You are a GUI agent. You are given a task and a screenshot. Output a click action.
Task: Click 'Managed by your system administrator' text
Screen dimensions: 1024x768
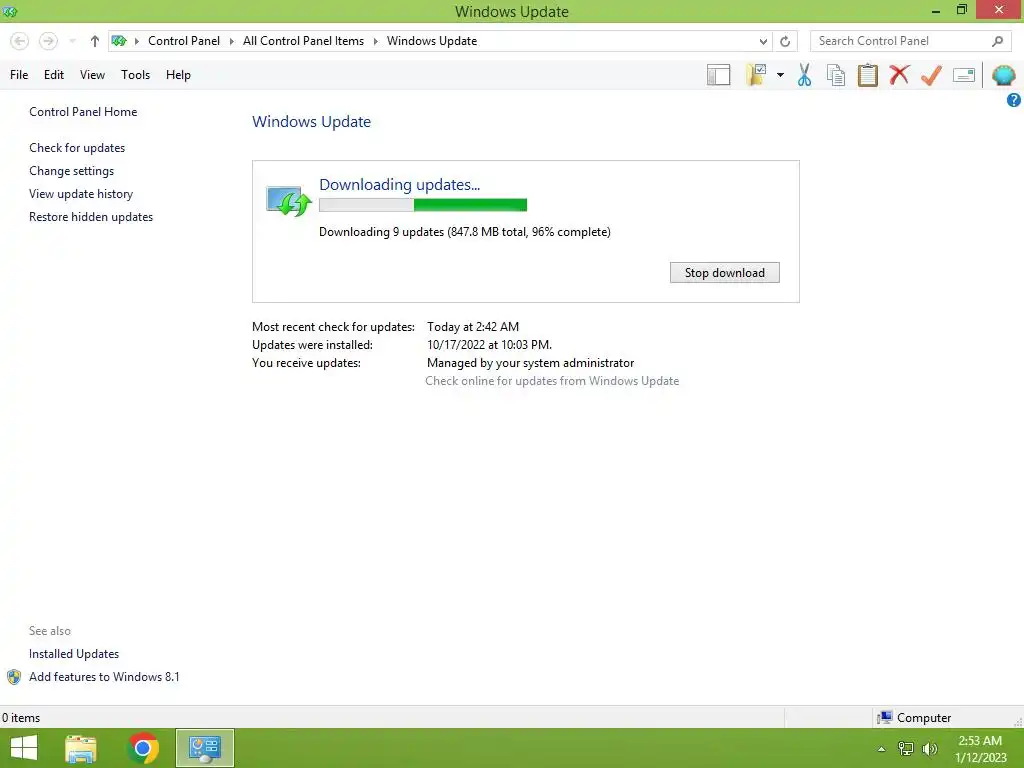pyautogui.click(x=530, y=363)
